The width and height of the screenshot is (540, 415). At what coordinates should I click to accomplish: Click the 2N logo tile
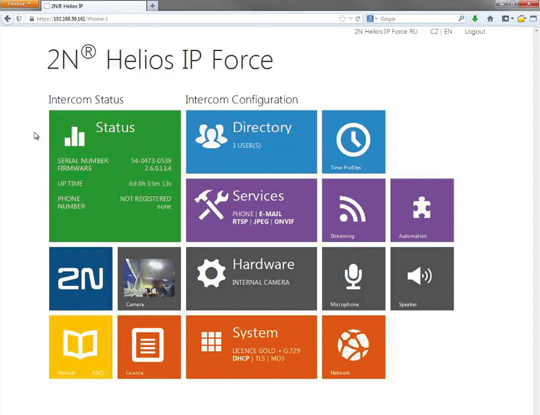[x=81, y=279]
